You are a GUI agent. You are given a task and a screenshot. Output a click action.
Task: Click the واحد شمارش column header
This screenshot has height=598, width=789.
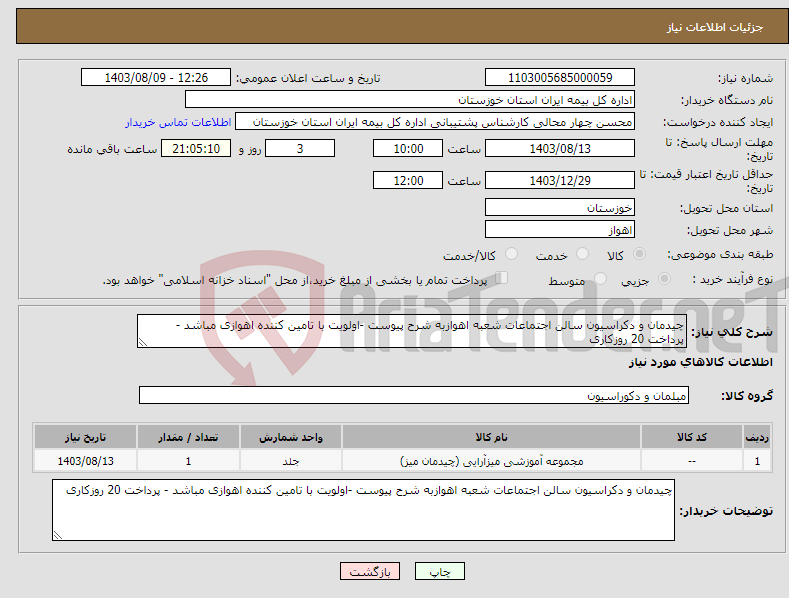pos(291,437)
